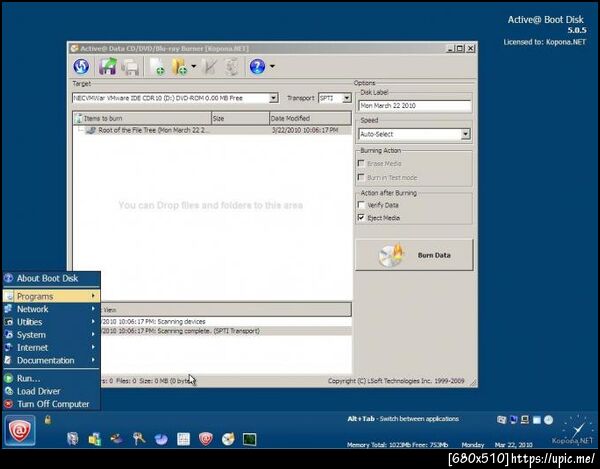
Task: Uncheck the Eject Media checkbox
Action: (361, 218)
